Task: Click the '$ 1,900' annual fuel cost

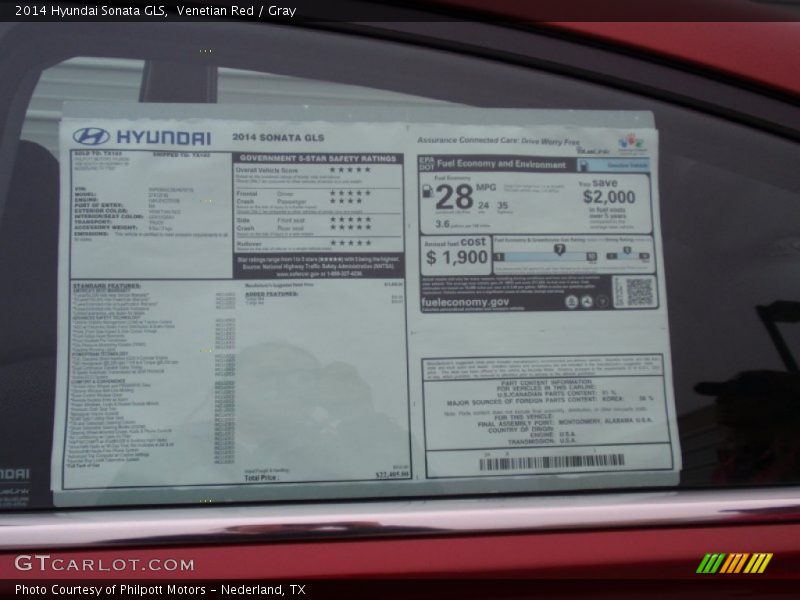Action: point(457,258)
